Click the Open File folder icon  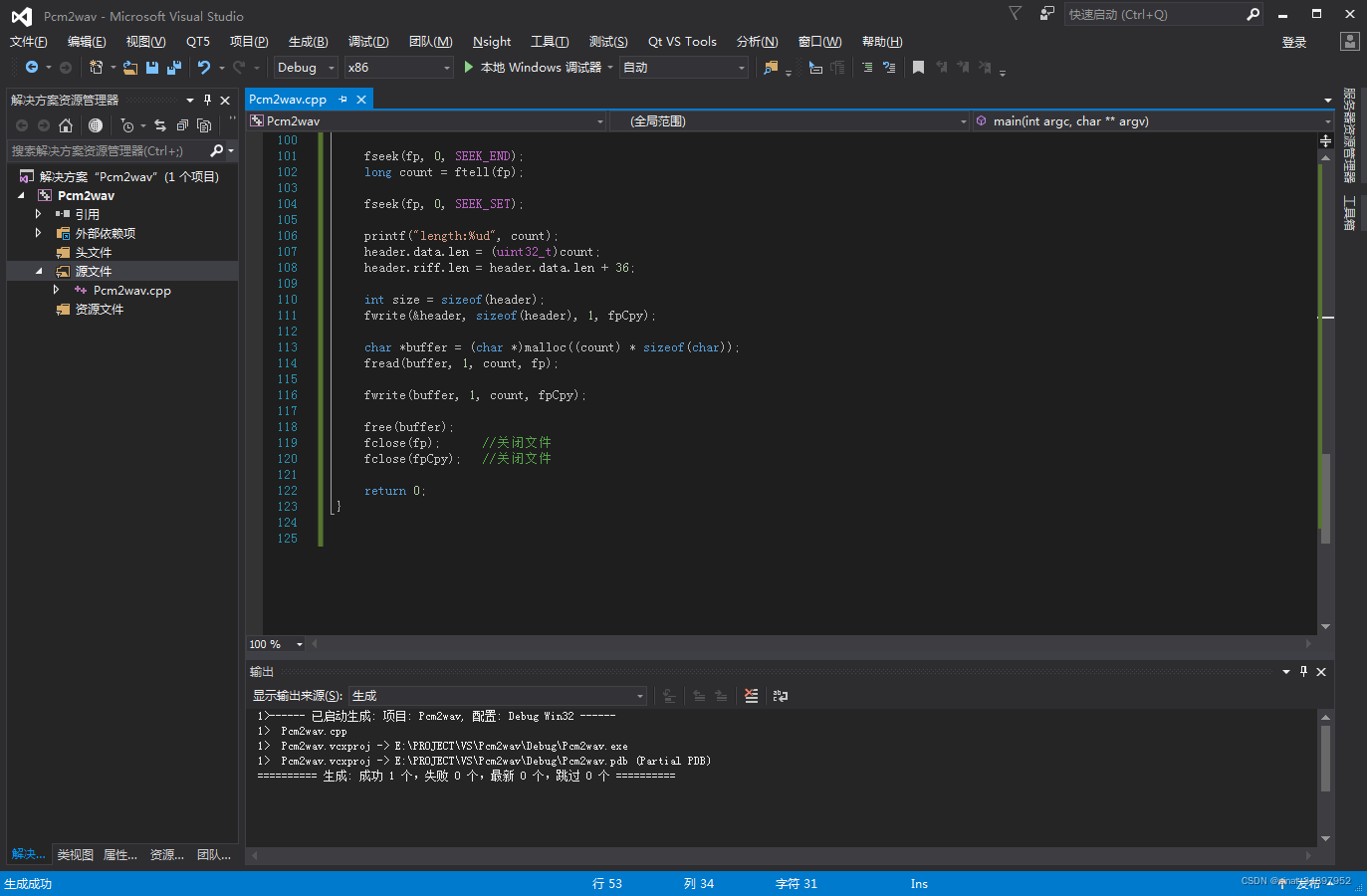pyautogui.click(x=130, y=68)
